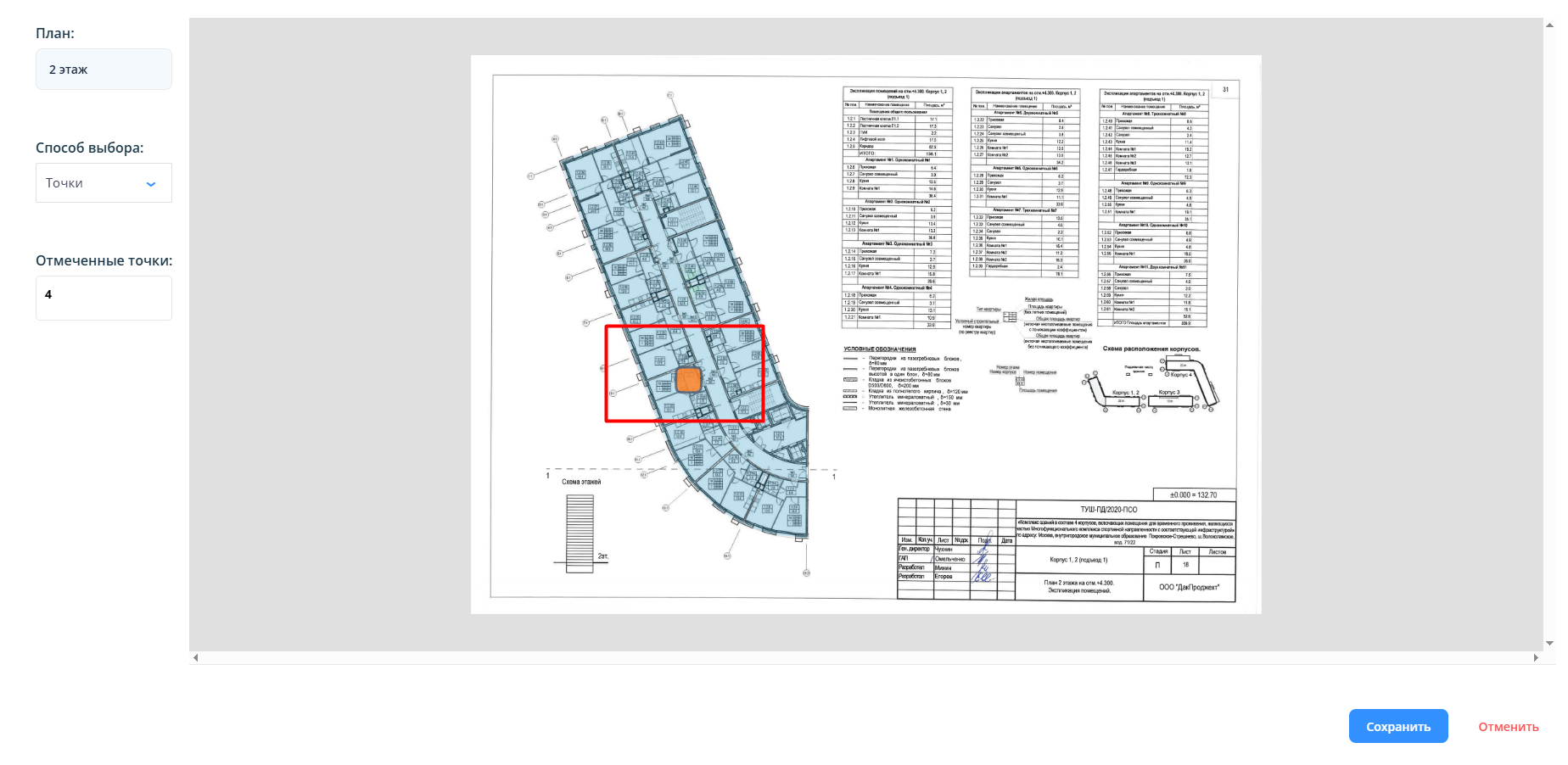Click the sheet number 31 in corner
Screen dimensions: 1568x765
[1225, 89]
